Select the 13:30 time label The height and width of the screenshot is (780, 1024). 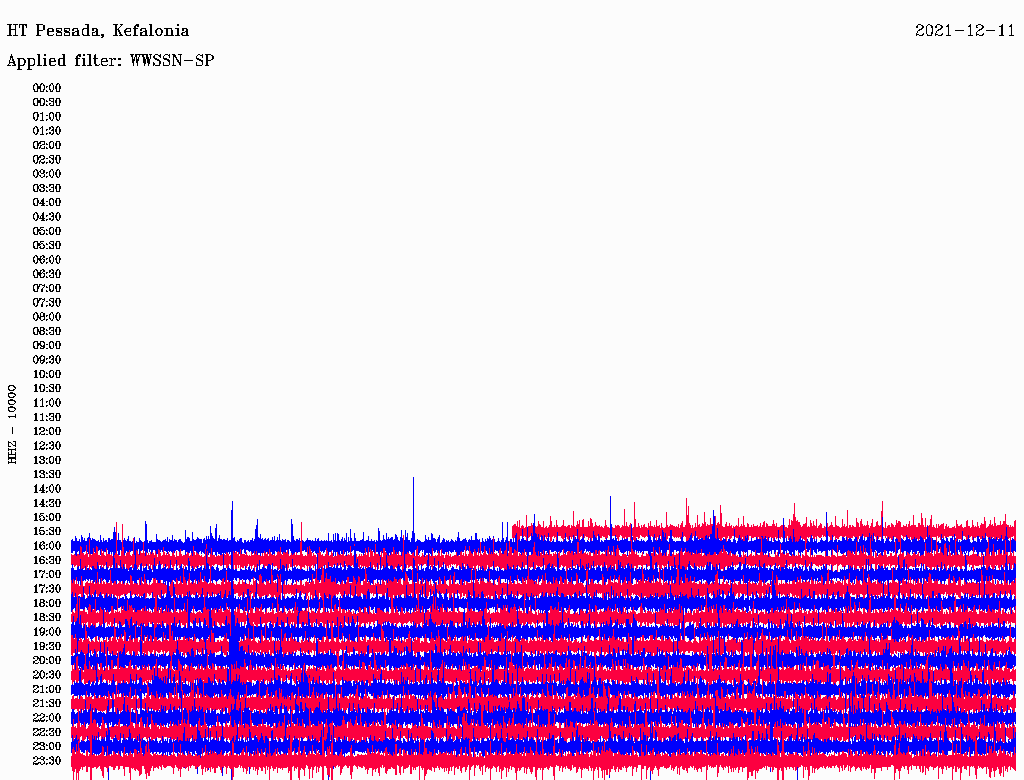coord(47,475)
